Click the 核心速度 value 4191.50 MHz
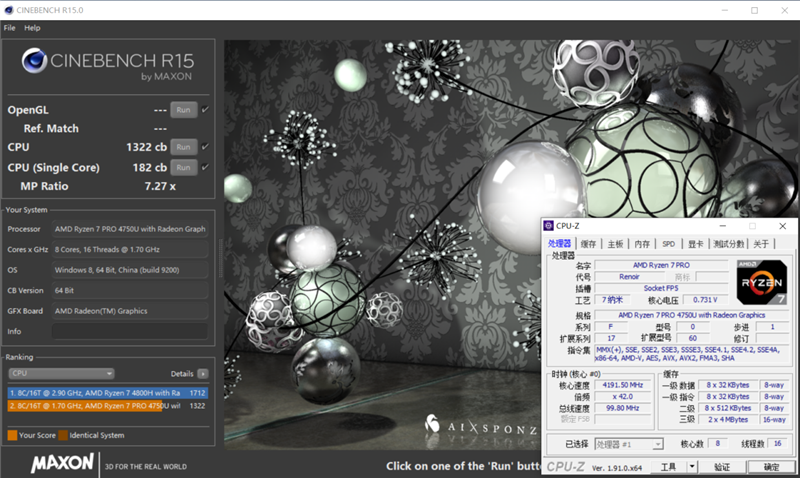800x478 pixels. pos(623,385)
